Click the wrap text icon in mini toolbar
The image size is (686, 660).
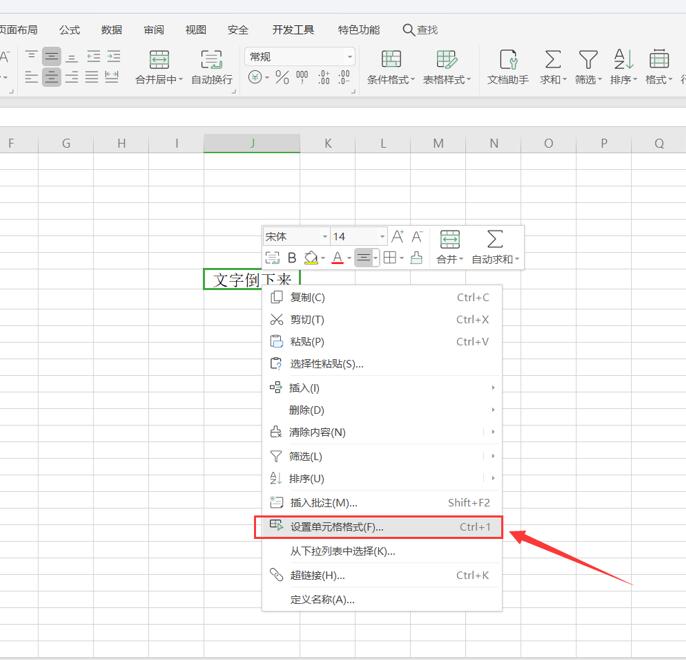click(273, 258)
